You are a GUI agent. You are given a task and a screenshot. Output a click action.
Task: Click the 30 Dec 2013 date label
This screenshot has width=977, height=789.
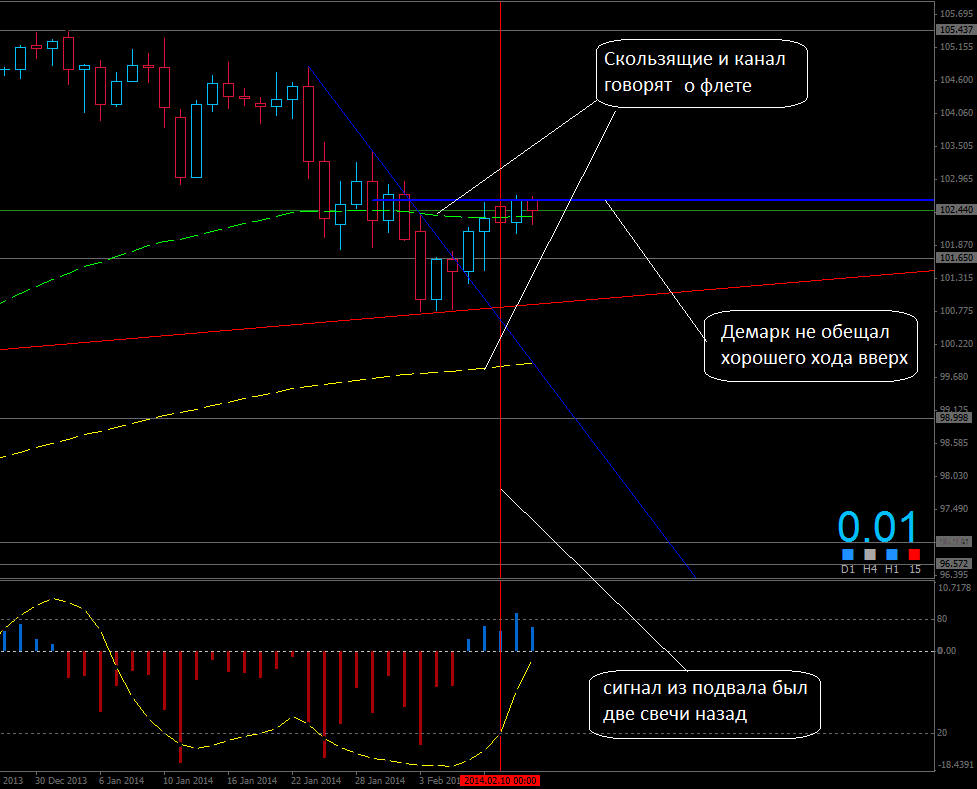pos(61,780)
